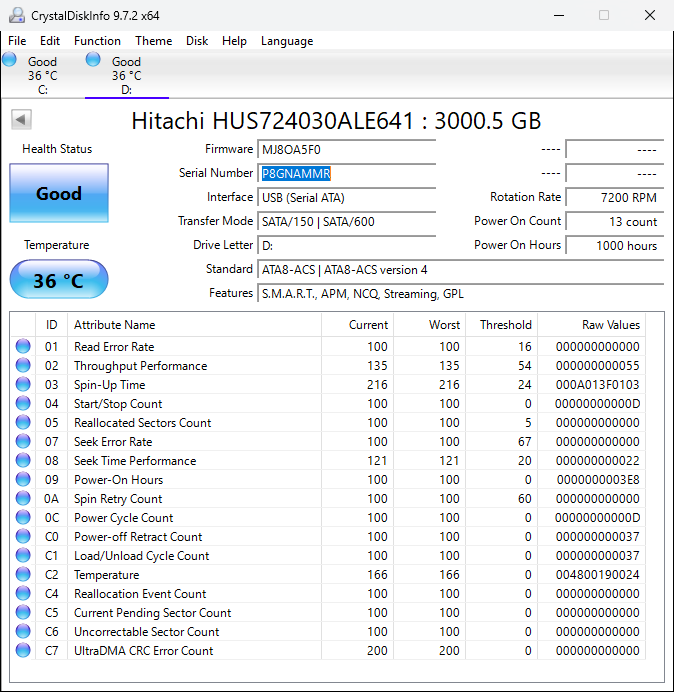Click the Health Status label

coord(57,149)
